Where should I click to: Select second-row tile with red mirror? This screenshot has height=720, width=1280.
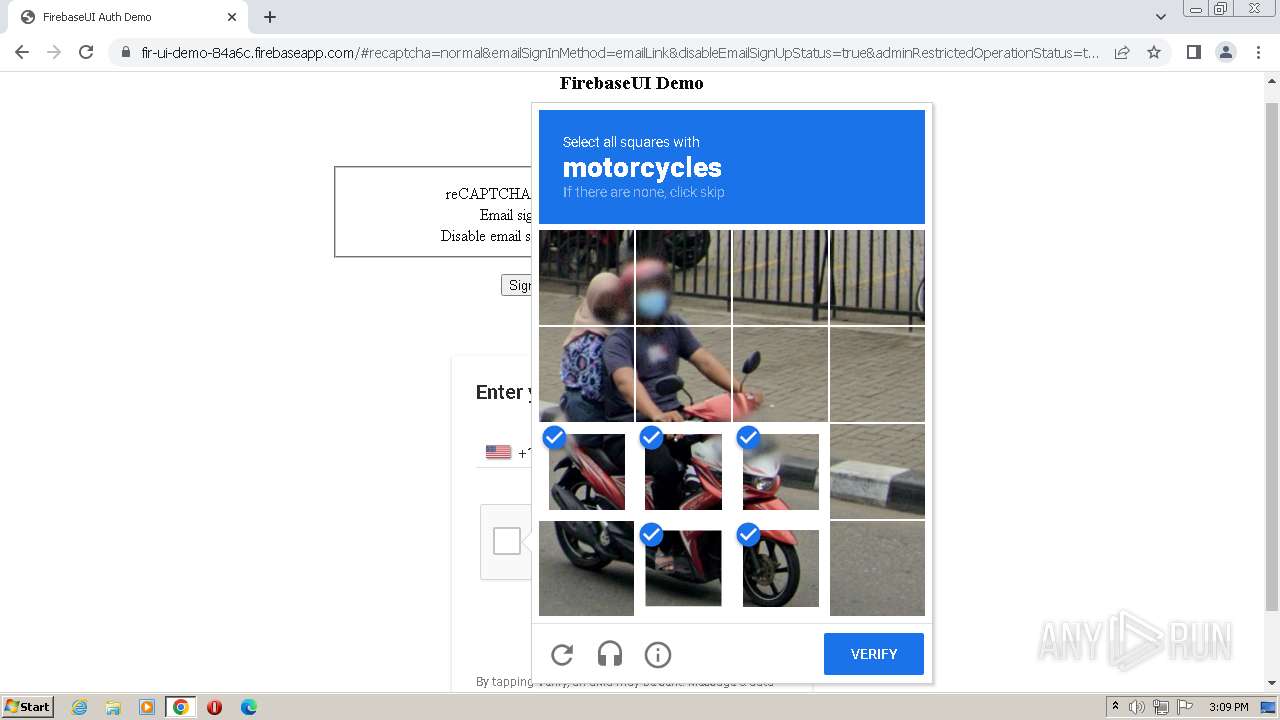(x=780, y=374)
